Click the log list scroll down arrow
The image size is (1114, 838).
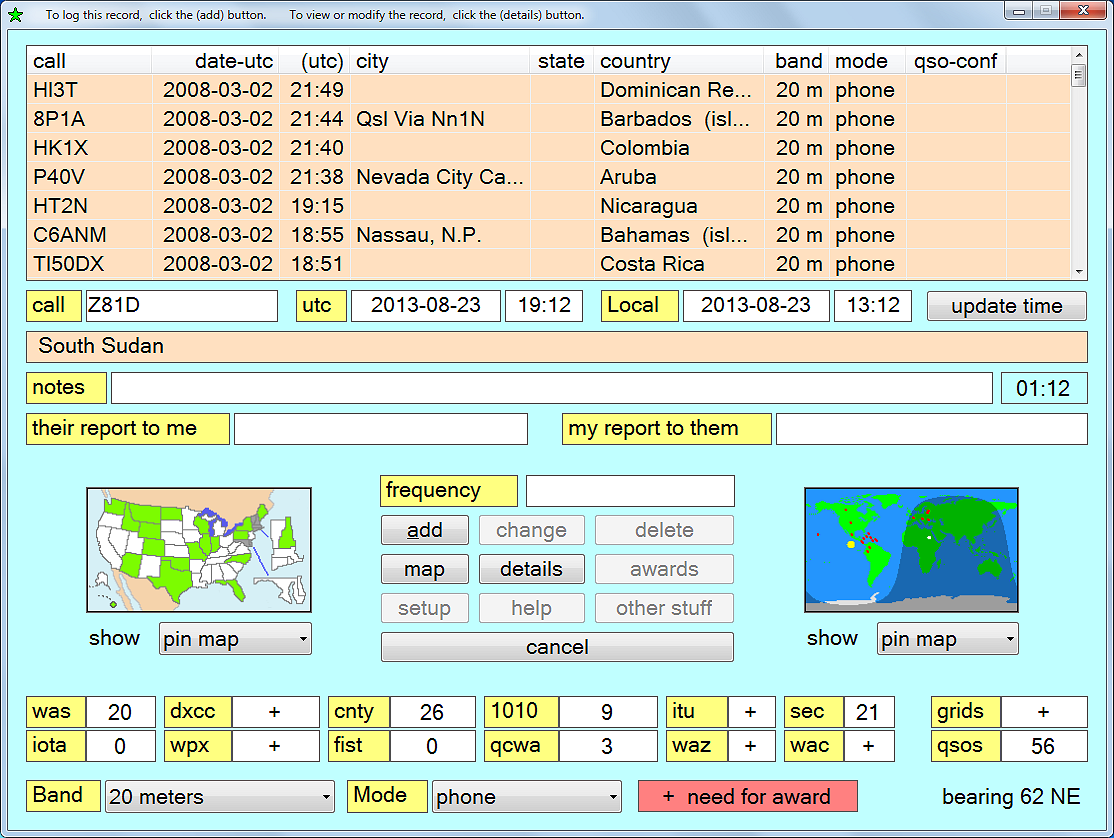[x=1078, y=271]
